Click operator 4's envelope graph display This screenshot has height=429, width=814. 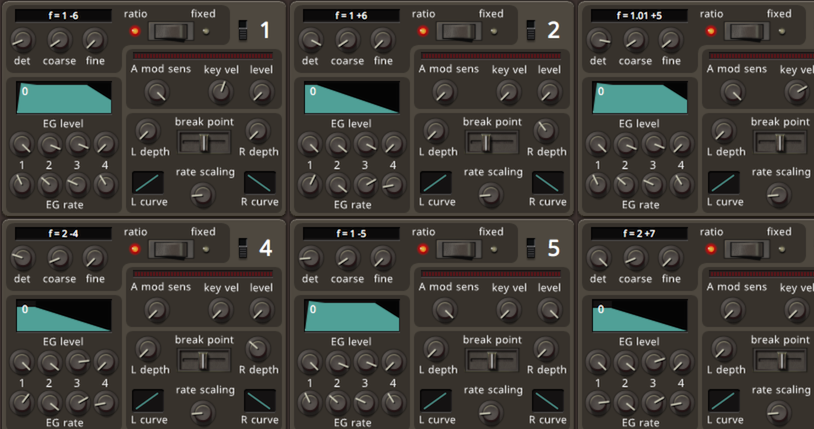[64, 315]
